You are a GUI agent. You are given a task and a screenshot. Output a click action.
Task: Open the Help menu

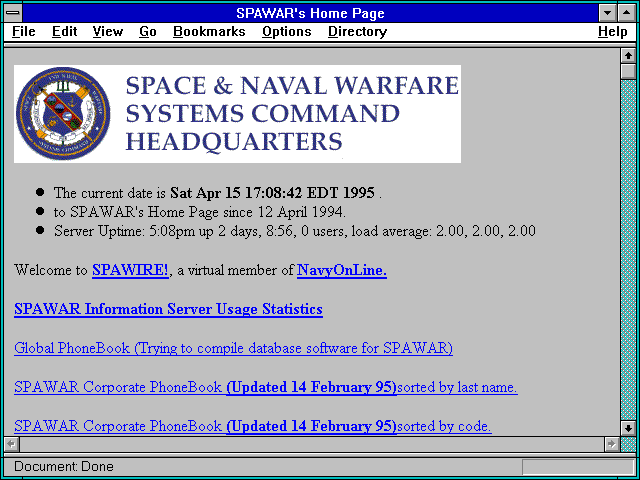click(x=612, y=31)
